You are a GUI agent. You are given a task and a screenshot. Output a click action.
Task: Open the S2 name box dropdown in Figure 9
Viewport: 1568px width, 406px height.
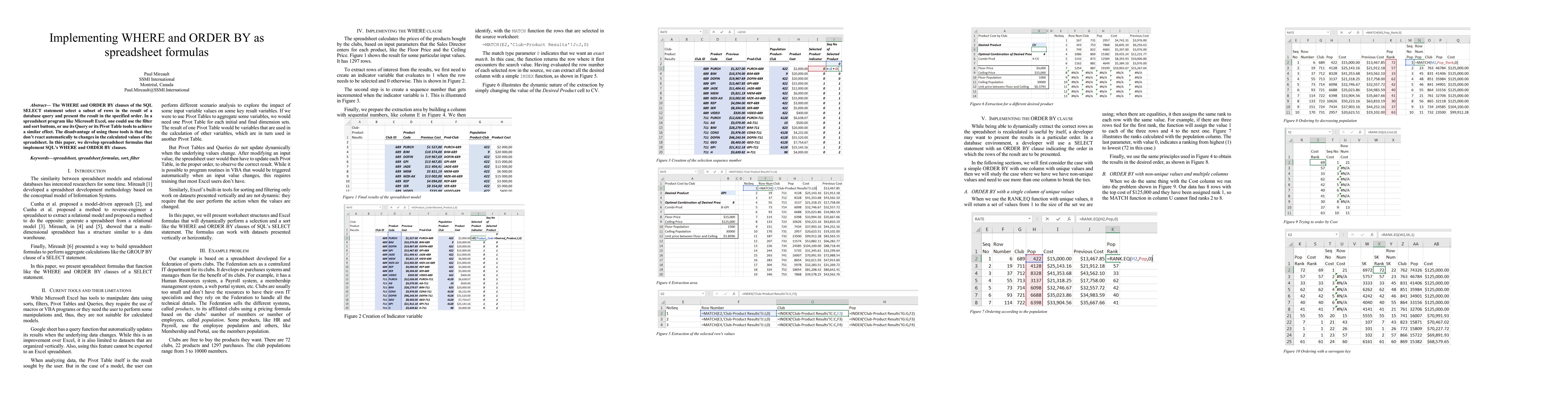tap(1330, 132)
